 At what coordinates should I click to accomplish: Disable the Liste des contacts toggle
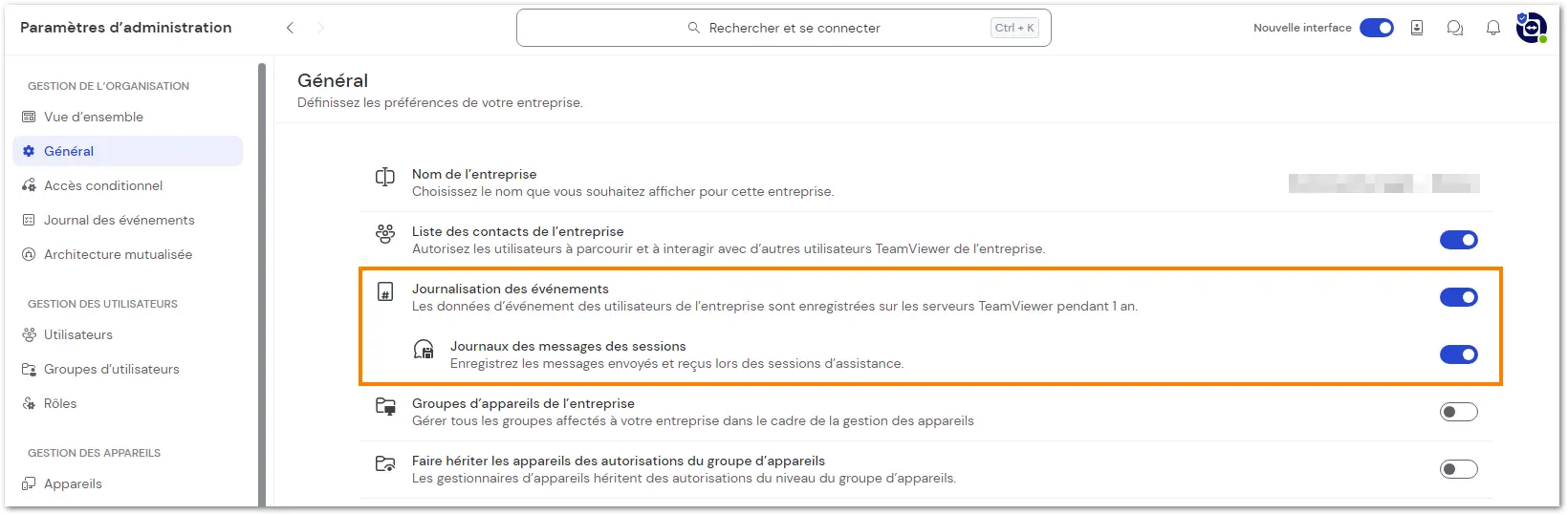pos(1458,240)
